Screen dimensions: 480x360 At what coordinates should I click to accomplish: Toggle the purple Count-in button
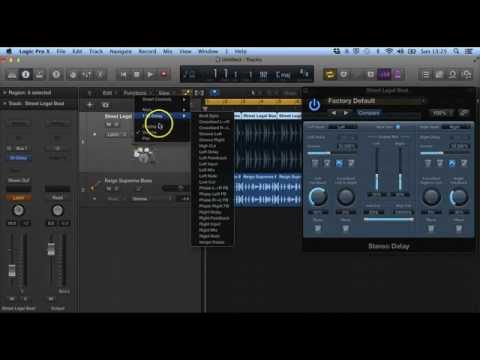(x=384, y=75)
